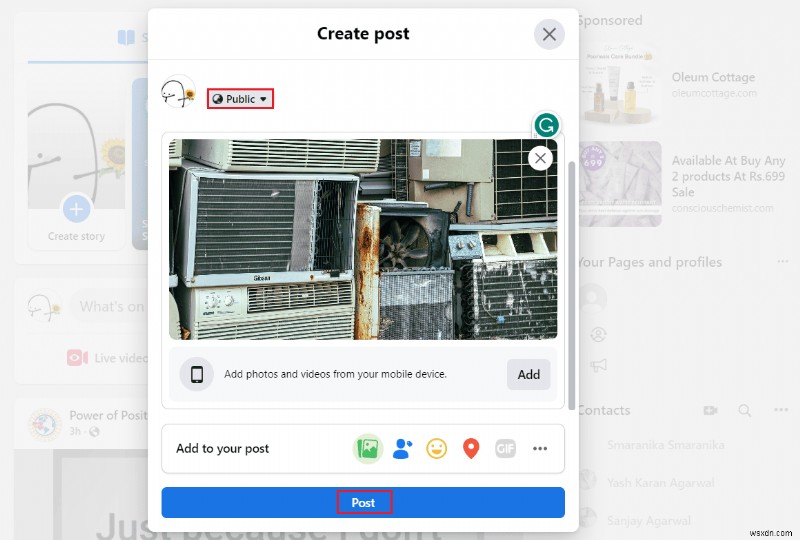Click the dialog's vertical scrollbar

[571, 285]
